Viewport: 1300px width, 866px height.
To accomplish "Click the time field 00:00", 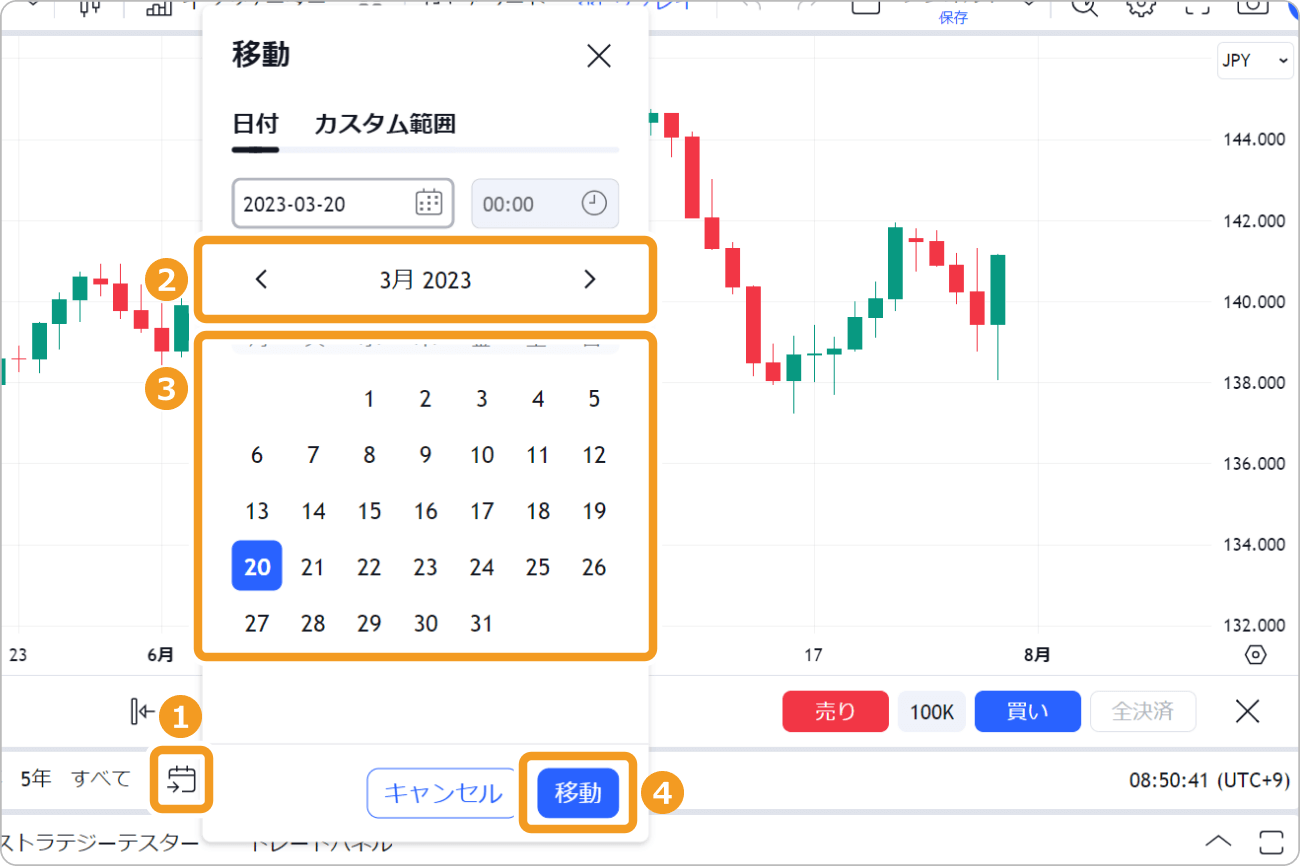I will click(x=545, y=204).
